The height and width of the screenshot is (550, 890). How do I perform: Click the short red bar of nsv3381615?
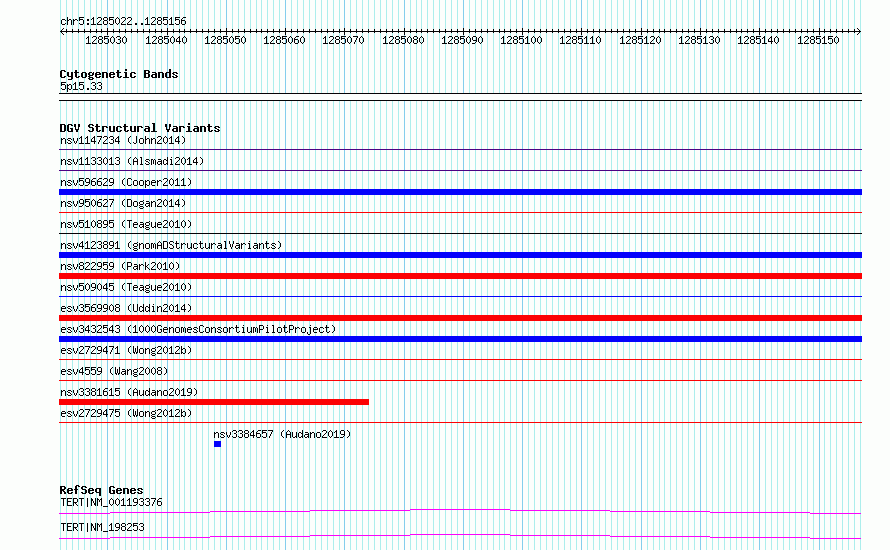[214, 402]
